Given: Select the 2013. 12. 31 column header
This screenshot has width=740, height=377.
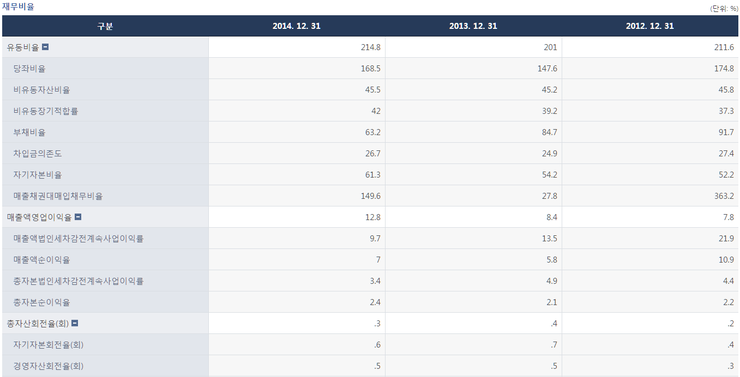Looking at the screenshot, I should coord(473,26).
